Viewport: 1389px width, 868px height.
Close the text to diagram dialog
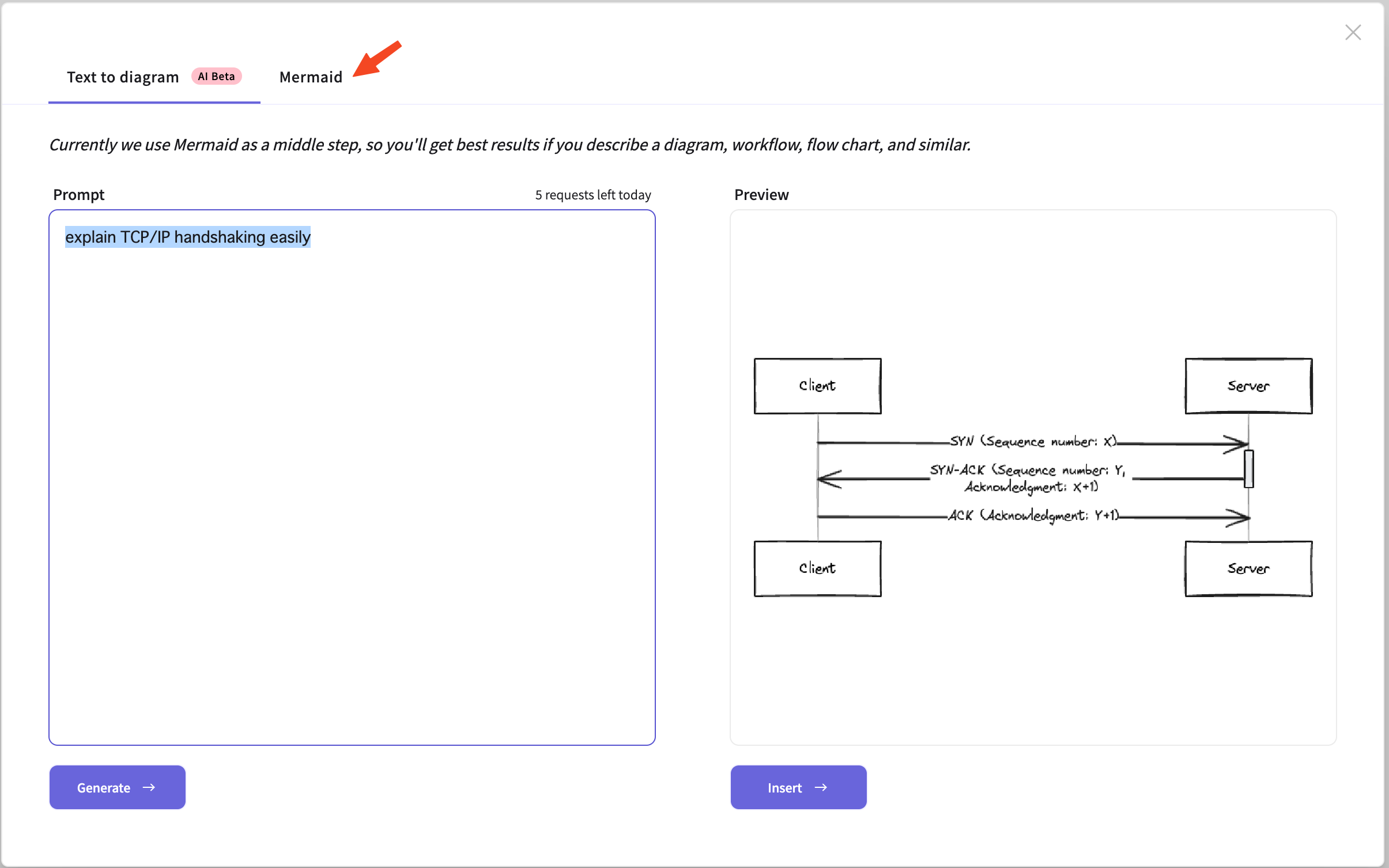pyautogui.click(x=1353, y=32)
